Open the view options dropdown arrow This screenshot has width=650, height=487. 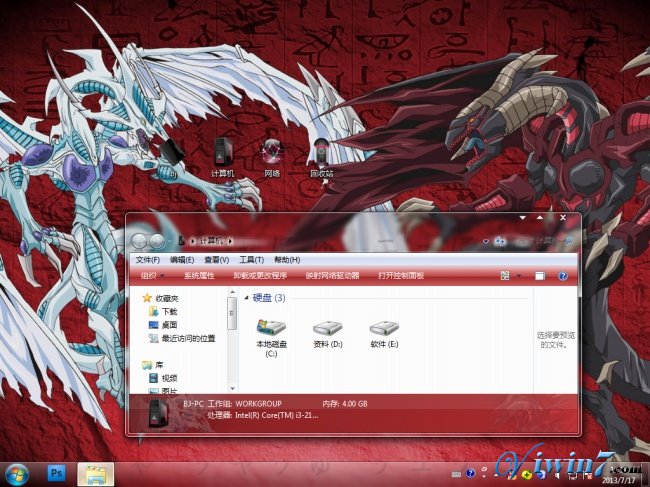coord(518,276)
